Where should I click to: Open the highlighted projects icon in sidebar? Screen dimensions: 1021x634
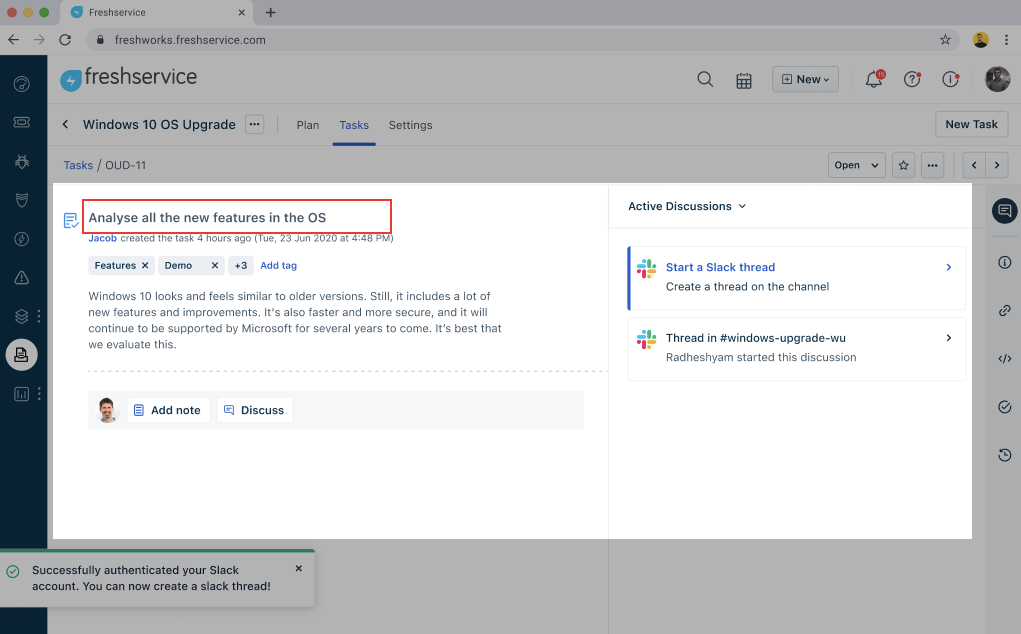coord(21,355)
